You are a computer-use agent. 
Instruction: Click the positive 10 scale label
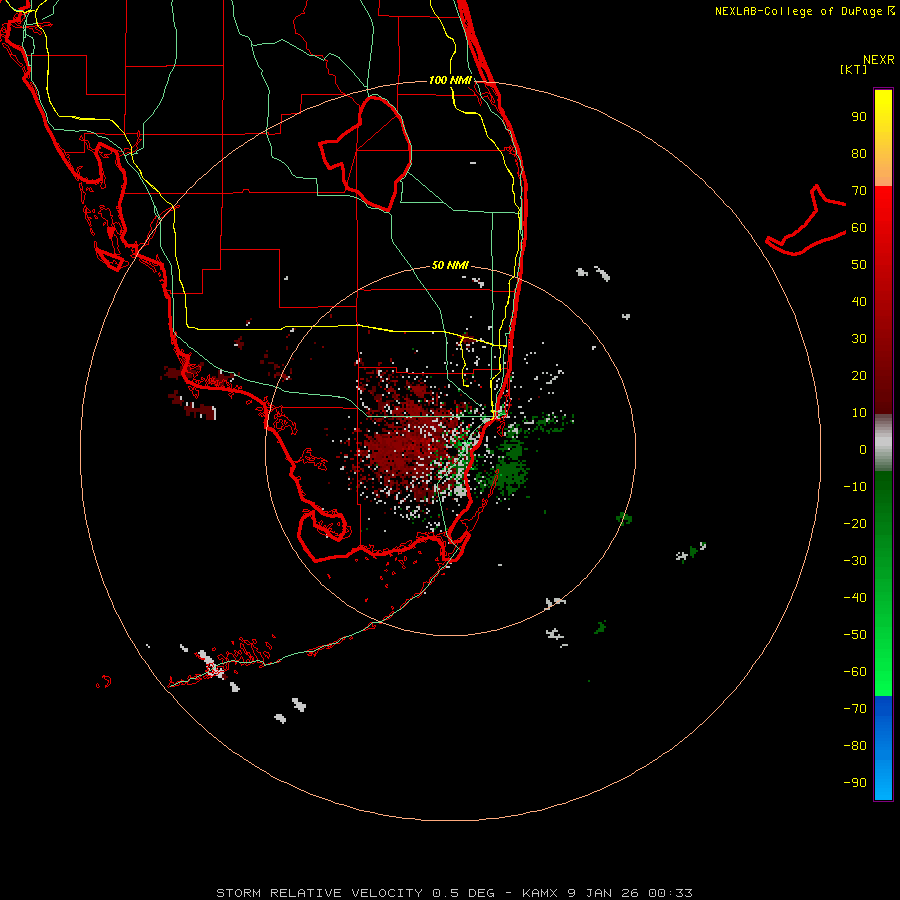click(859, 413)
